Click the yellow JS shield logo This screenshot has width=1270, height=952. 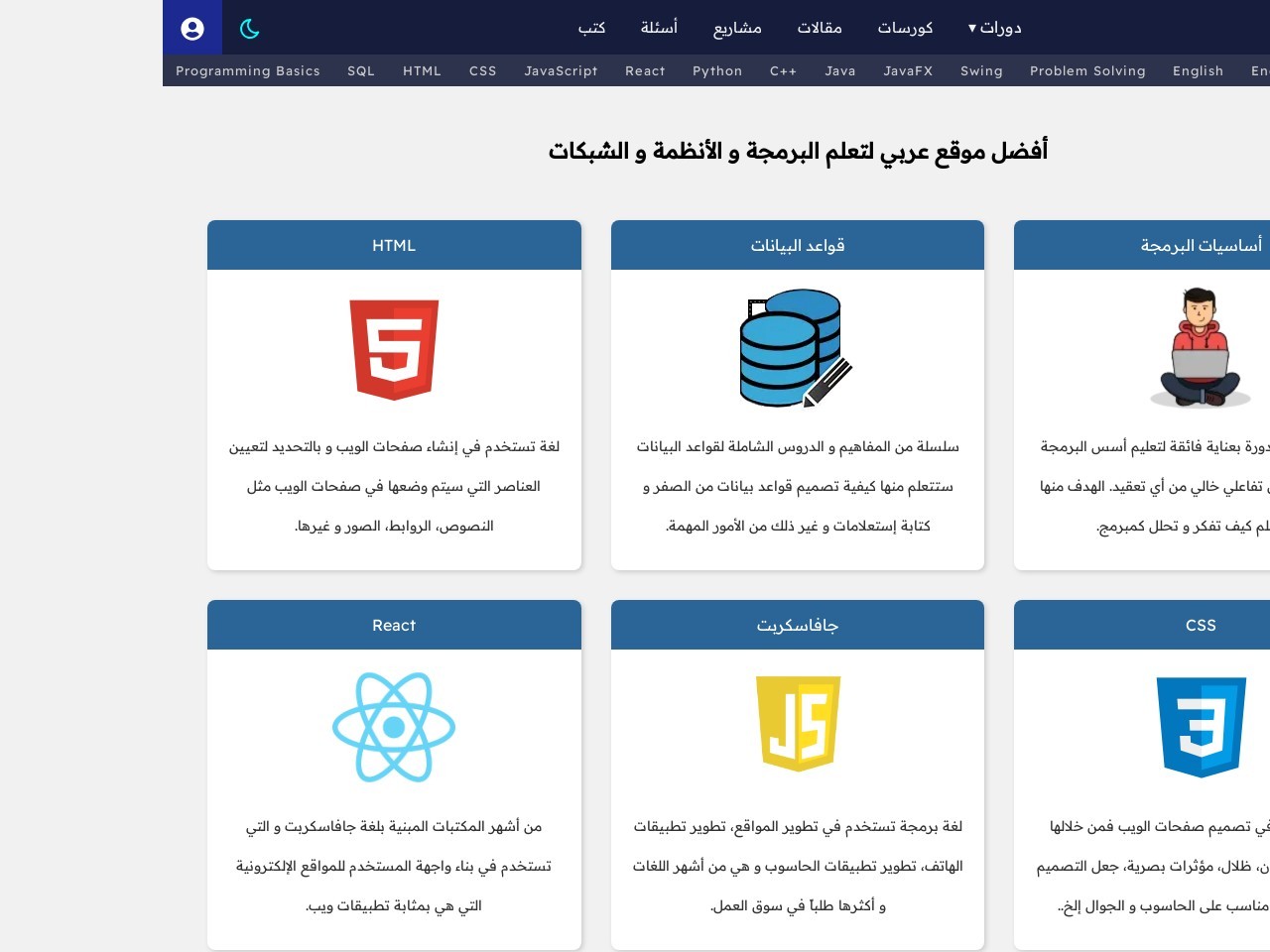point(798,724)
